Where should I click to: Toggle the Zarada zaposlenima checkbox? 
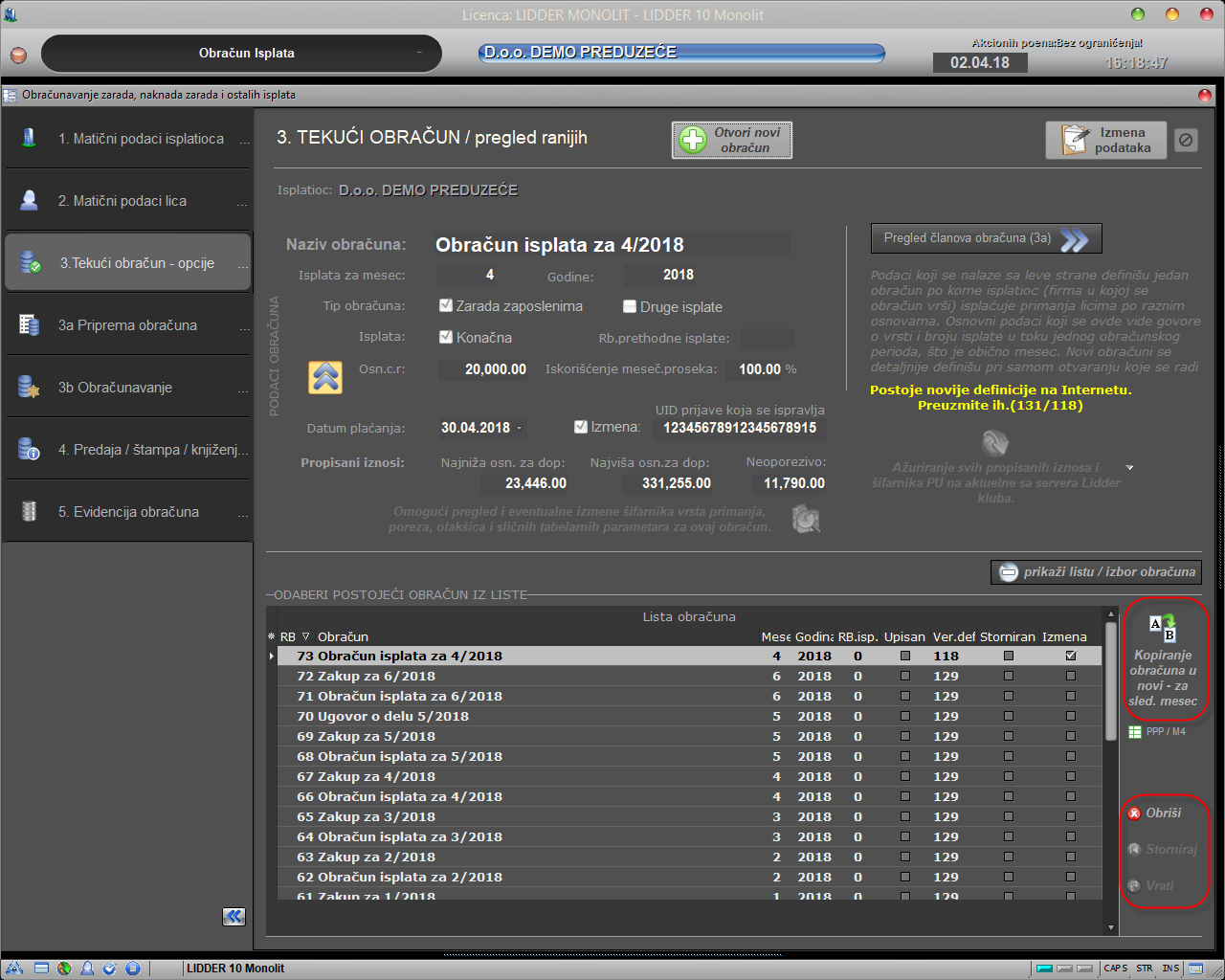[445, 305]
